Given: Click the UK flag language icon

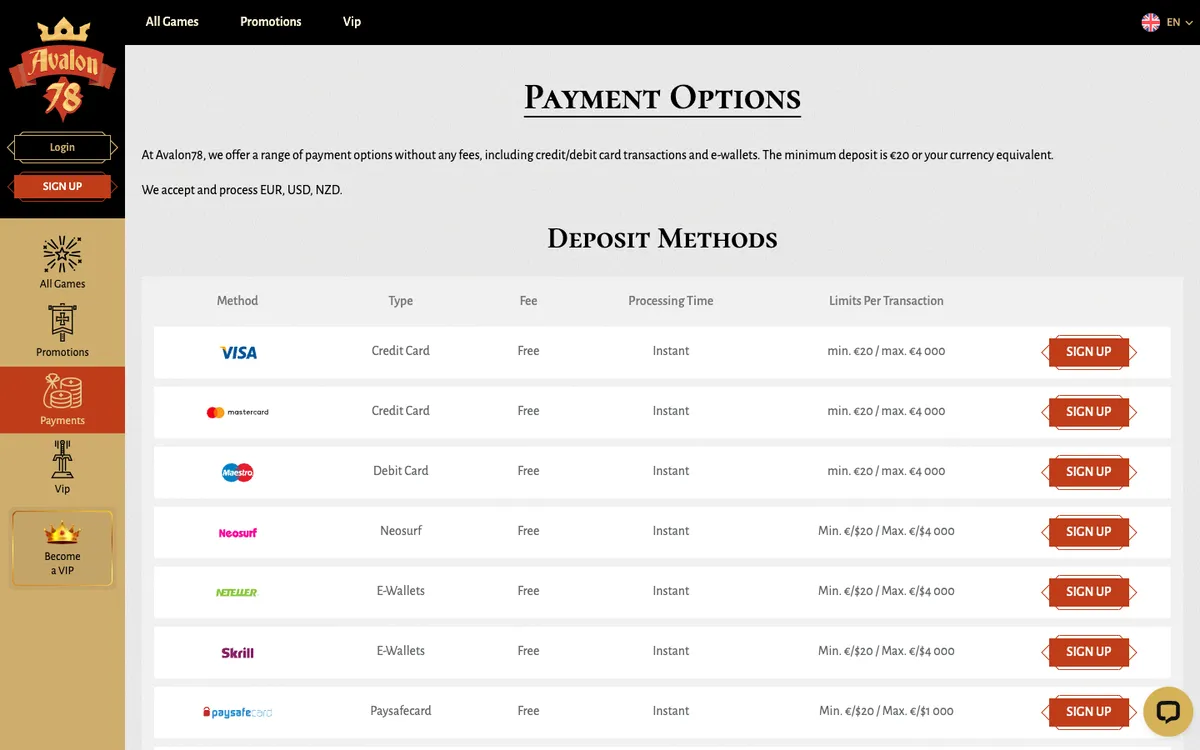Looking at the screenshot, I should 1151,22.
